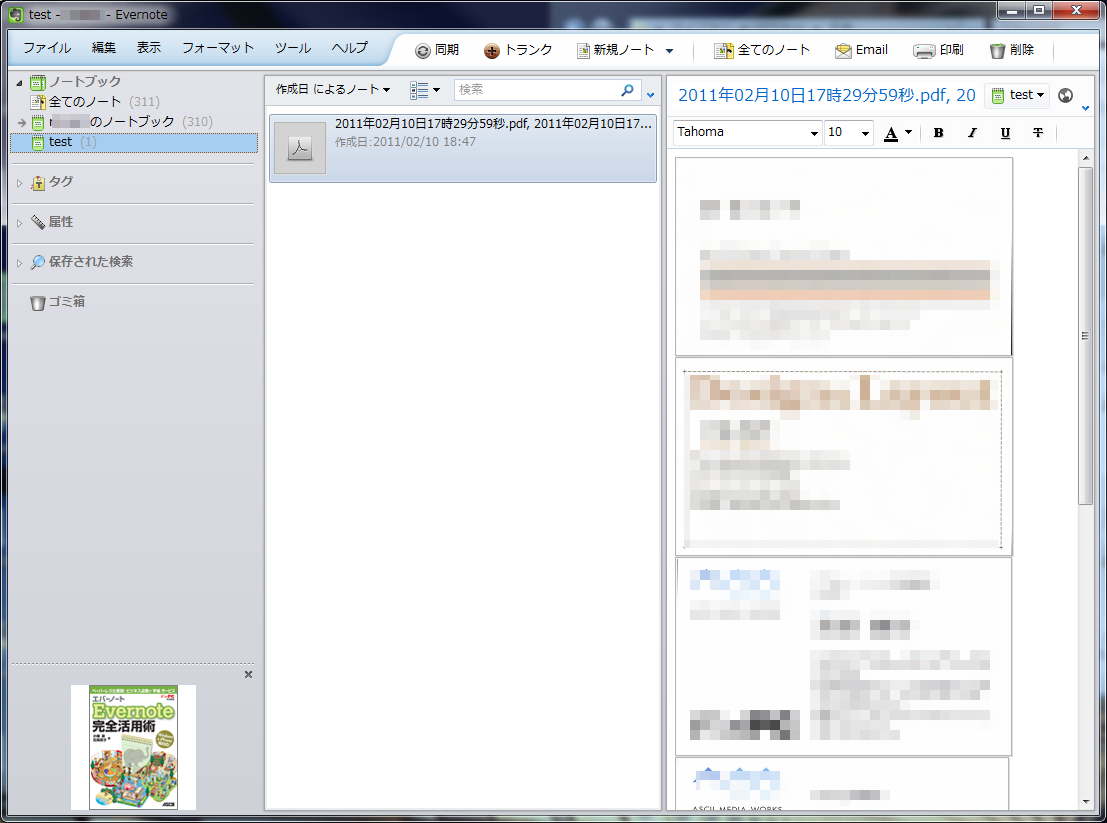Click the 保存された検索 magnifier icon
This screenshot has height=823, width=1107.
[x=38, y=262]
